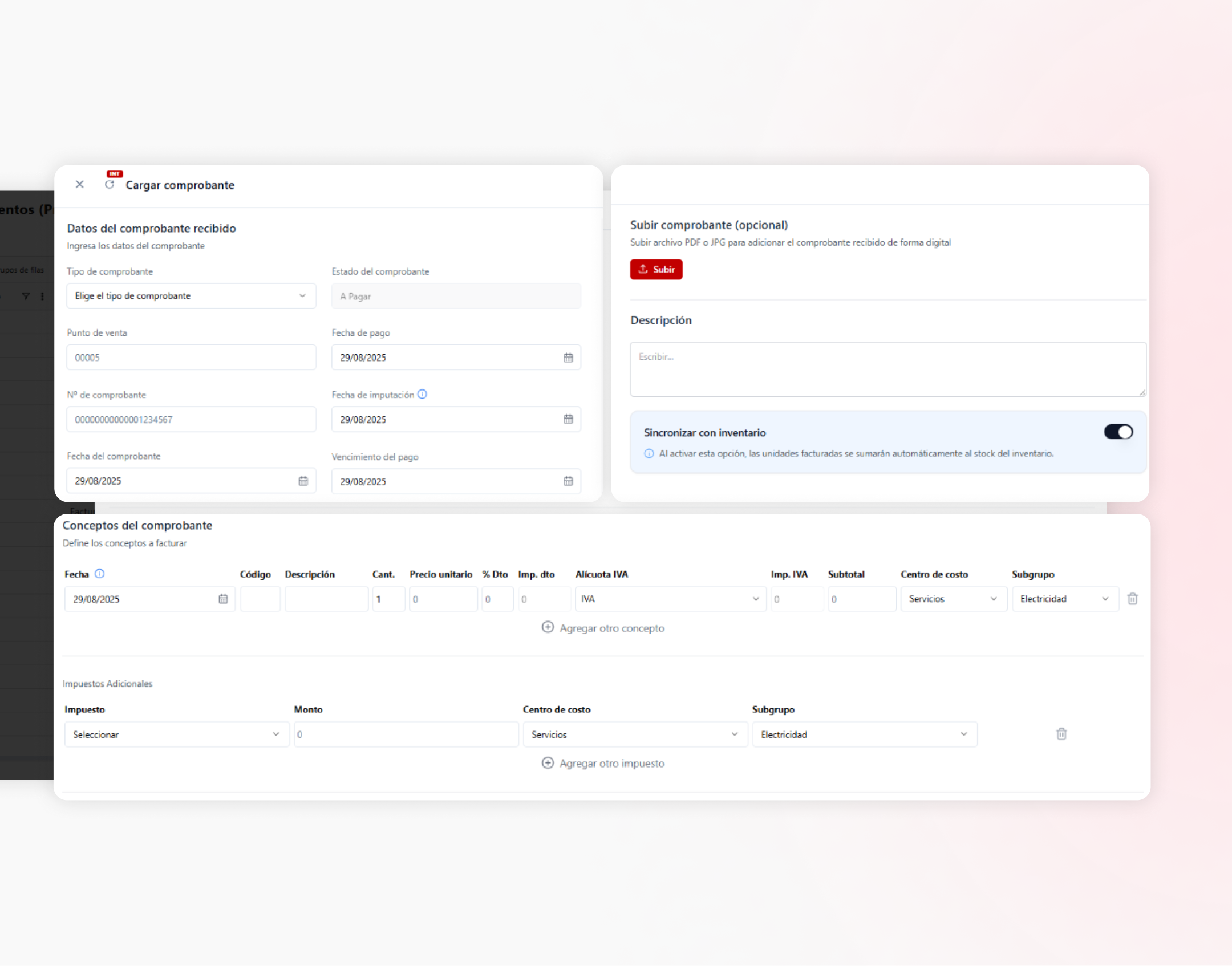Image resolution: width=1232 pixels, height=966 pixels.
Task: Open calendar for Fecha de imputación
Action: point(568,419)
